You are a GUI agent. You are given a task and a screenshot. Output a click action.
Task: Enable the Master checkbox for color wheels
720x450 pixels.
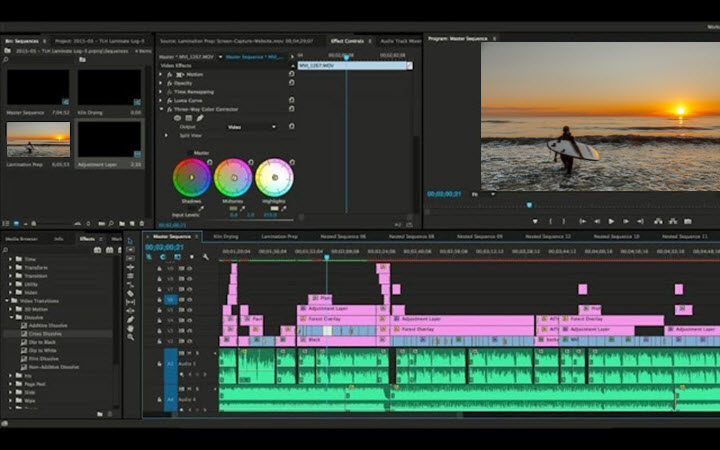click(189, 153)
